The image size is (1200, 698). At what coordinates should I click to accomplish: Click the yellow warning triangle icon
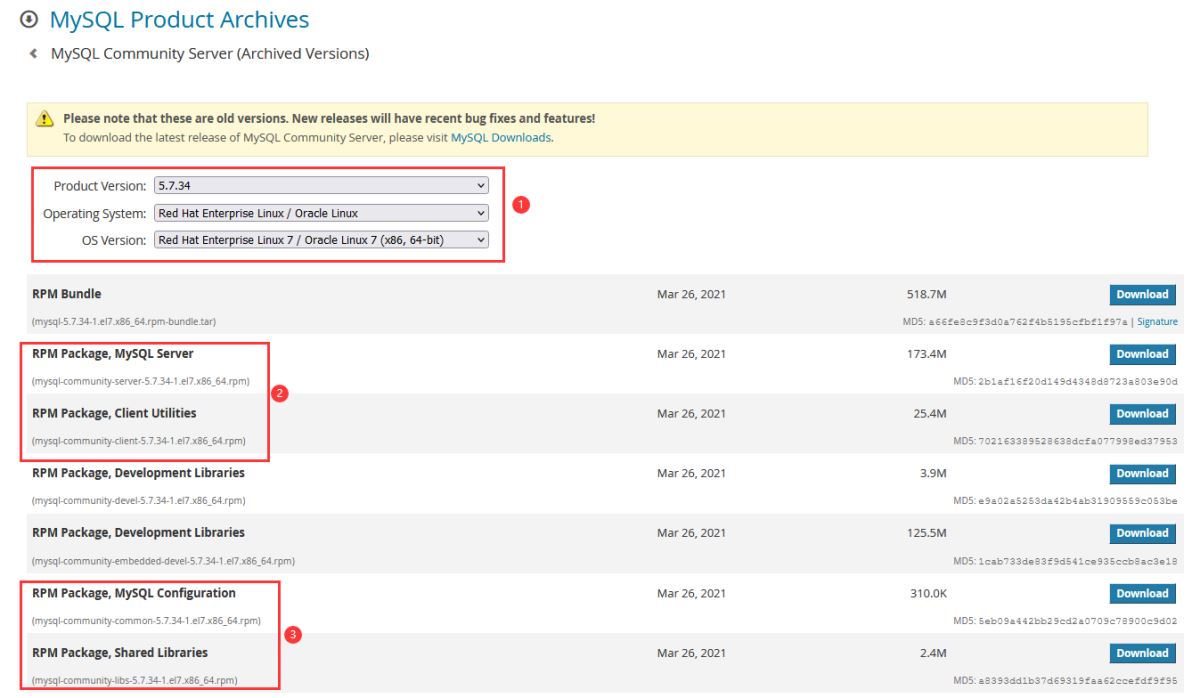tap(45, 119)
